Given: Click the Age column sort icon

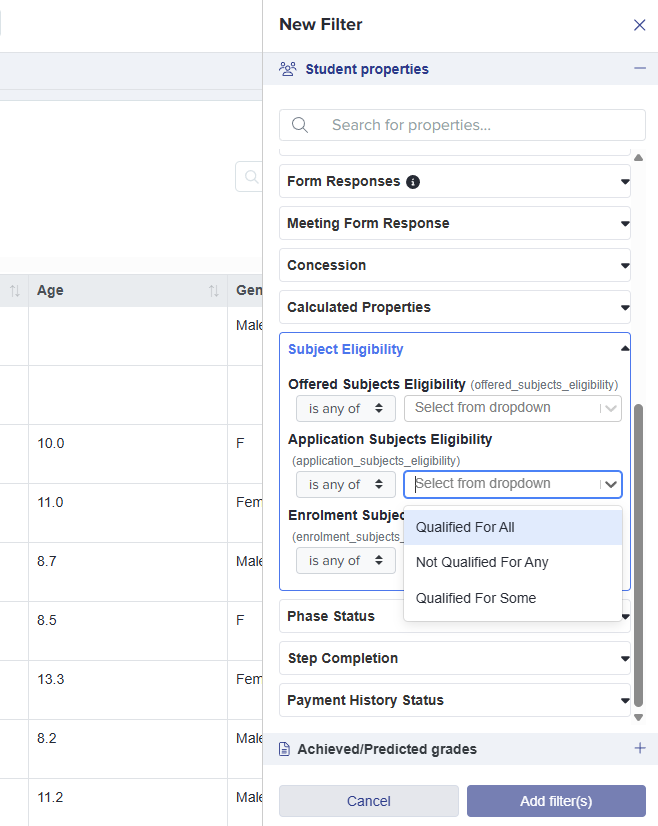Looking at the screenshot, I should click(x=213, y=291).
